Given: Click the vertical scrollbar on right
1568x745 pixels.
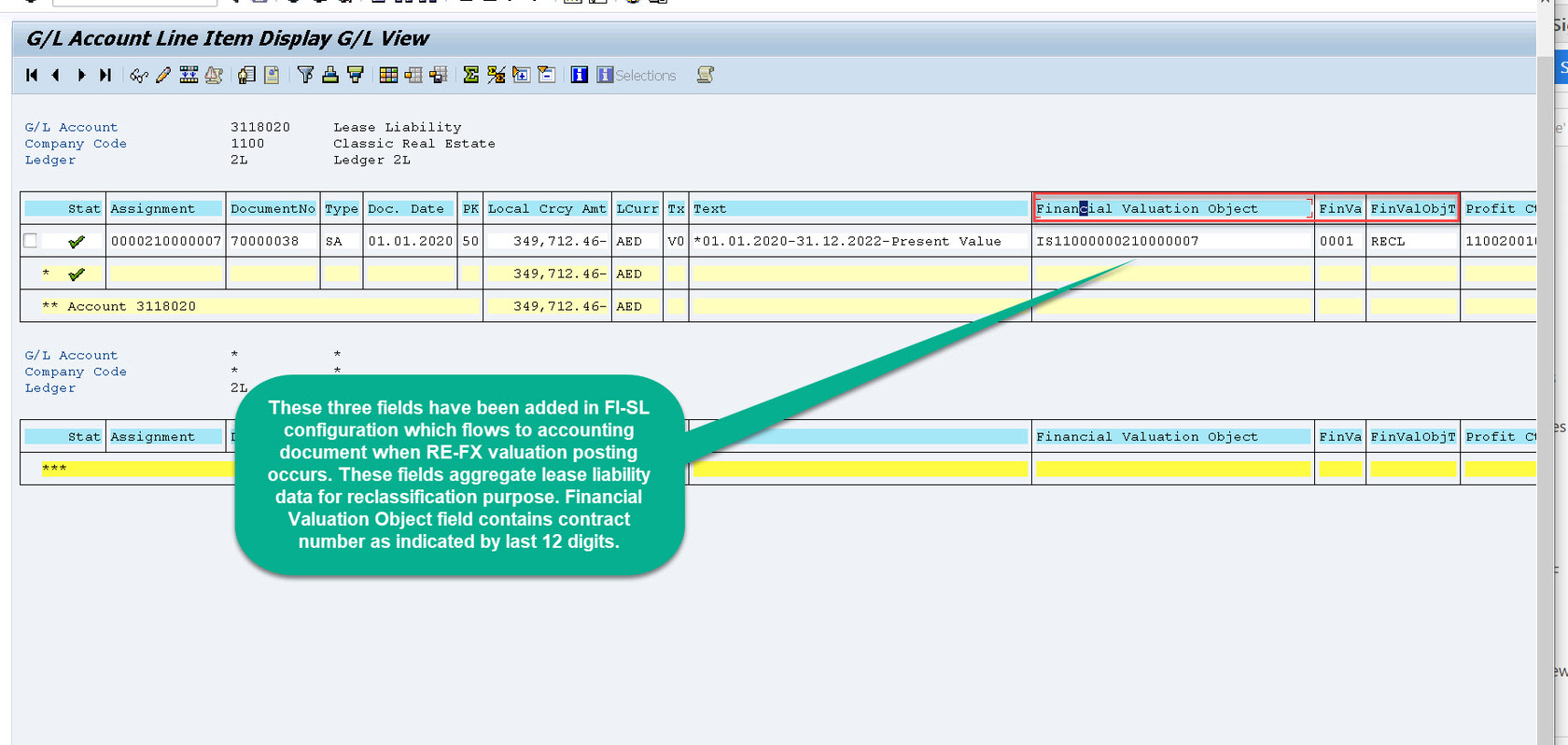Looking at the screenshot, I should pos(1545,373).
